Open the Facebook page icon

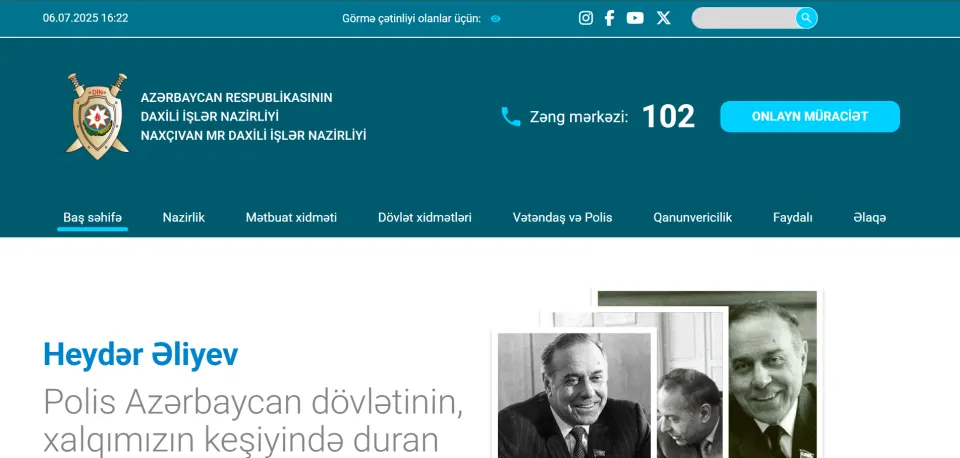609,18
